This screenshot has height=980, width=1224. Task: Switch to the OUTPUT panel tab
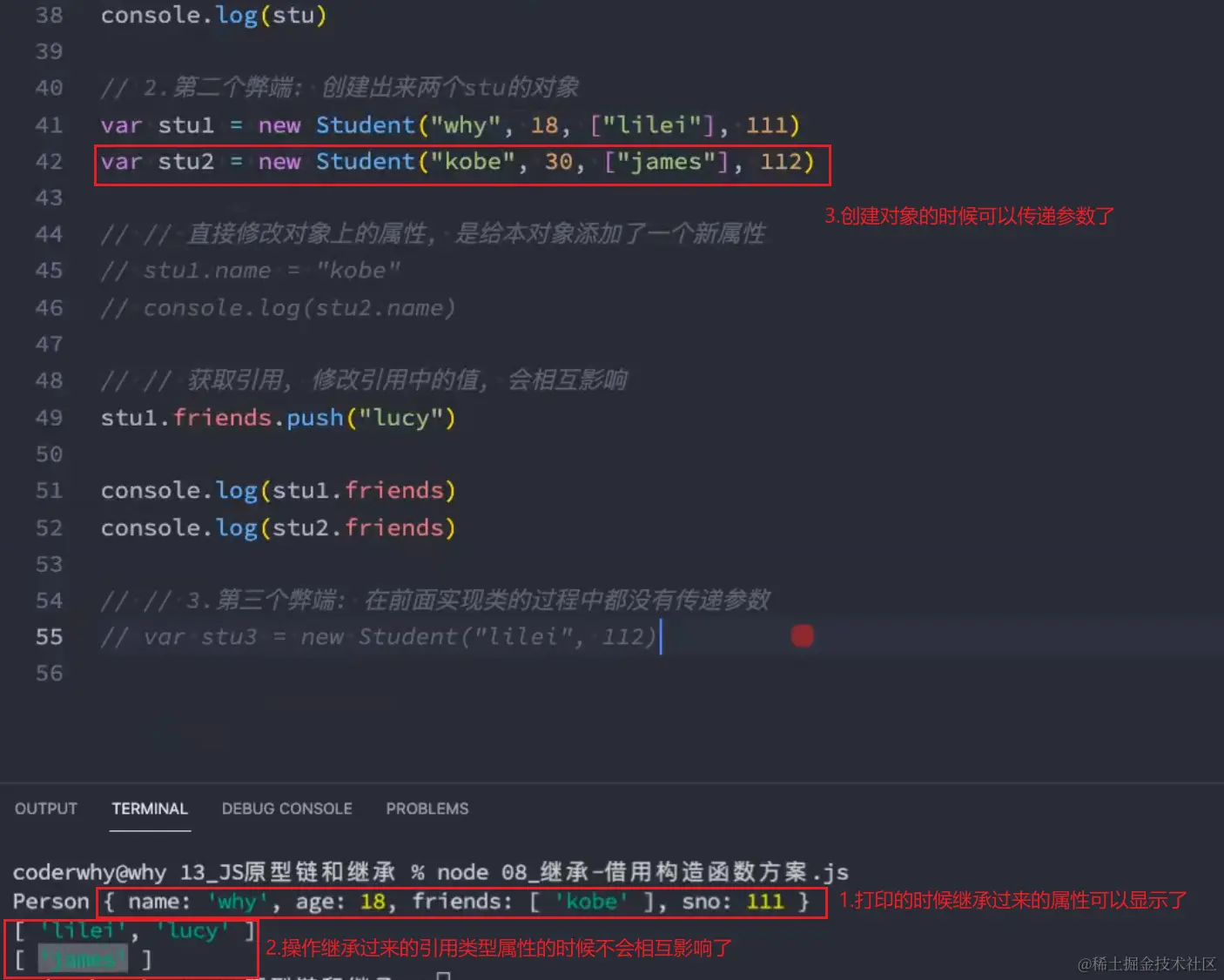tap(46, 809)
